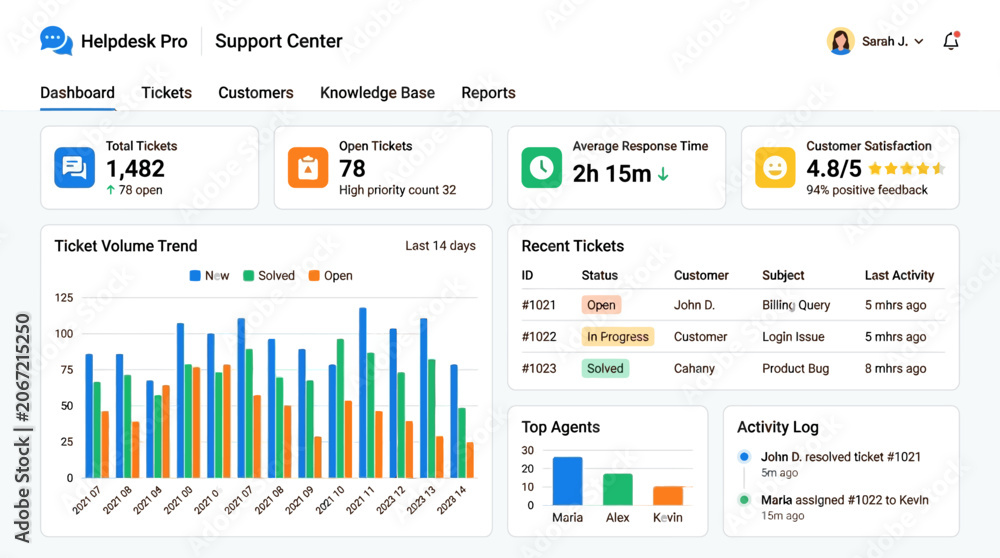1000x558 pixels.
Task: Select the John D. resolved ticket log entry
Action: 841,464
